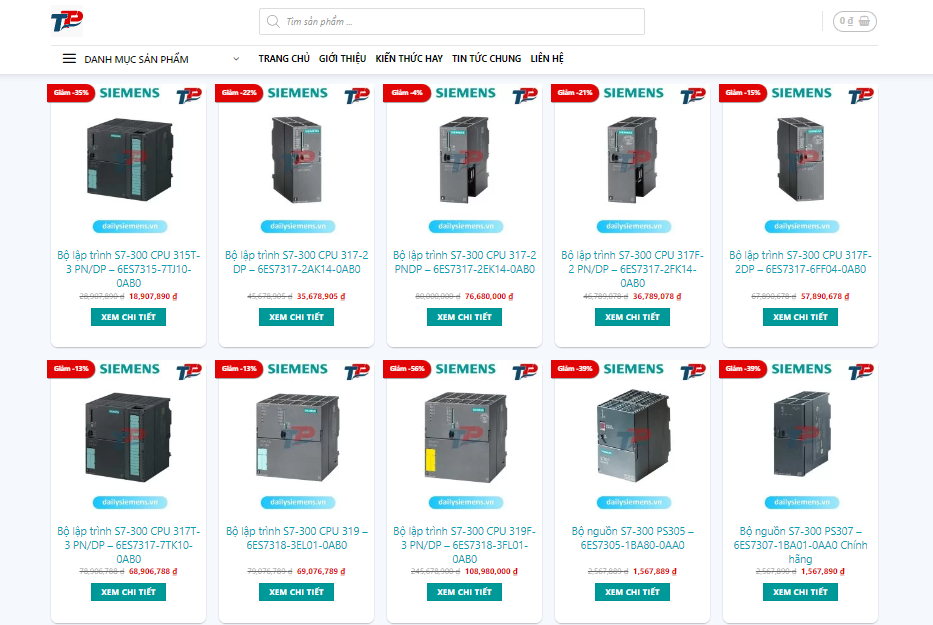
Task: Open TIN TỨC CHUNG menu item
Action: [486, 58]
